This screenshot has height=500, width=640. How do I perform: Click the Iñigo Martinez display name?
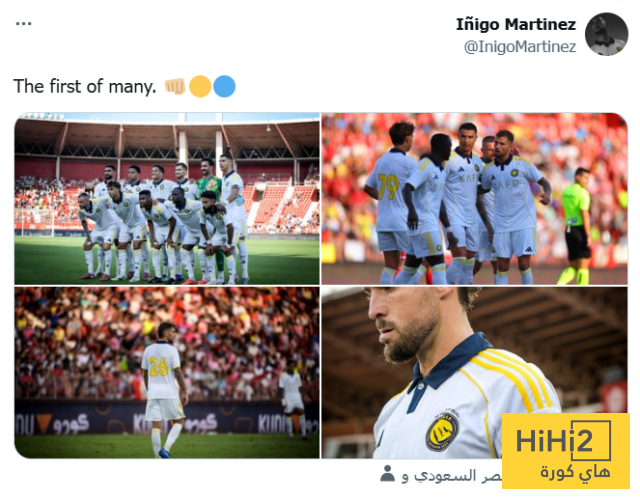[516, 24]
